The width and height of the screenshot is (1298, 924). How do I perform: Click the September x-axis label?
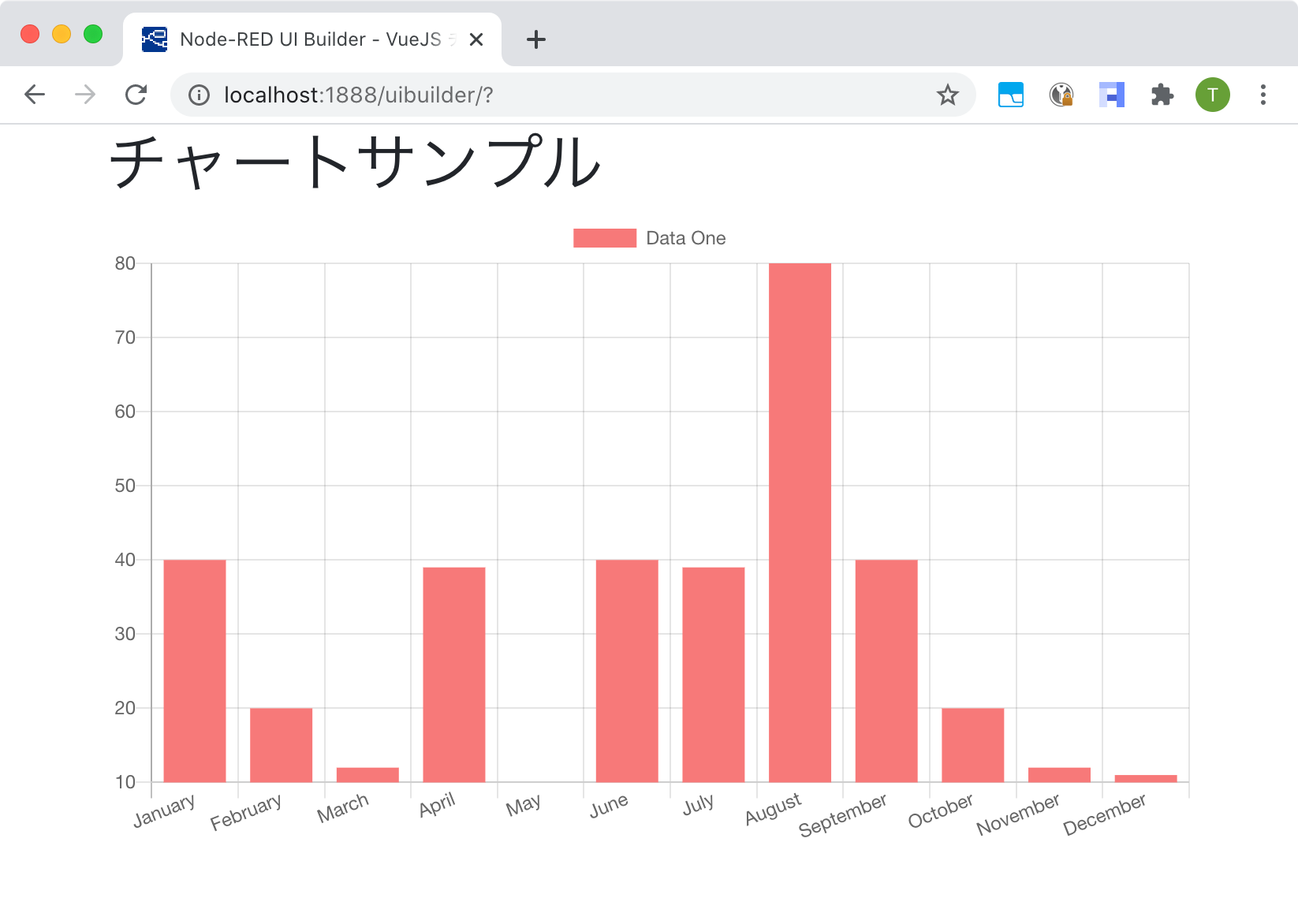842,815
